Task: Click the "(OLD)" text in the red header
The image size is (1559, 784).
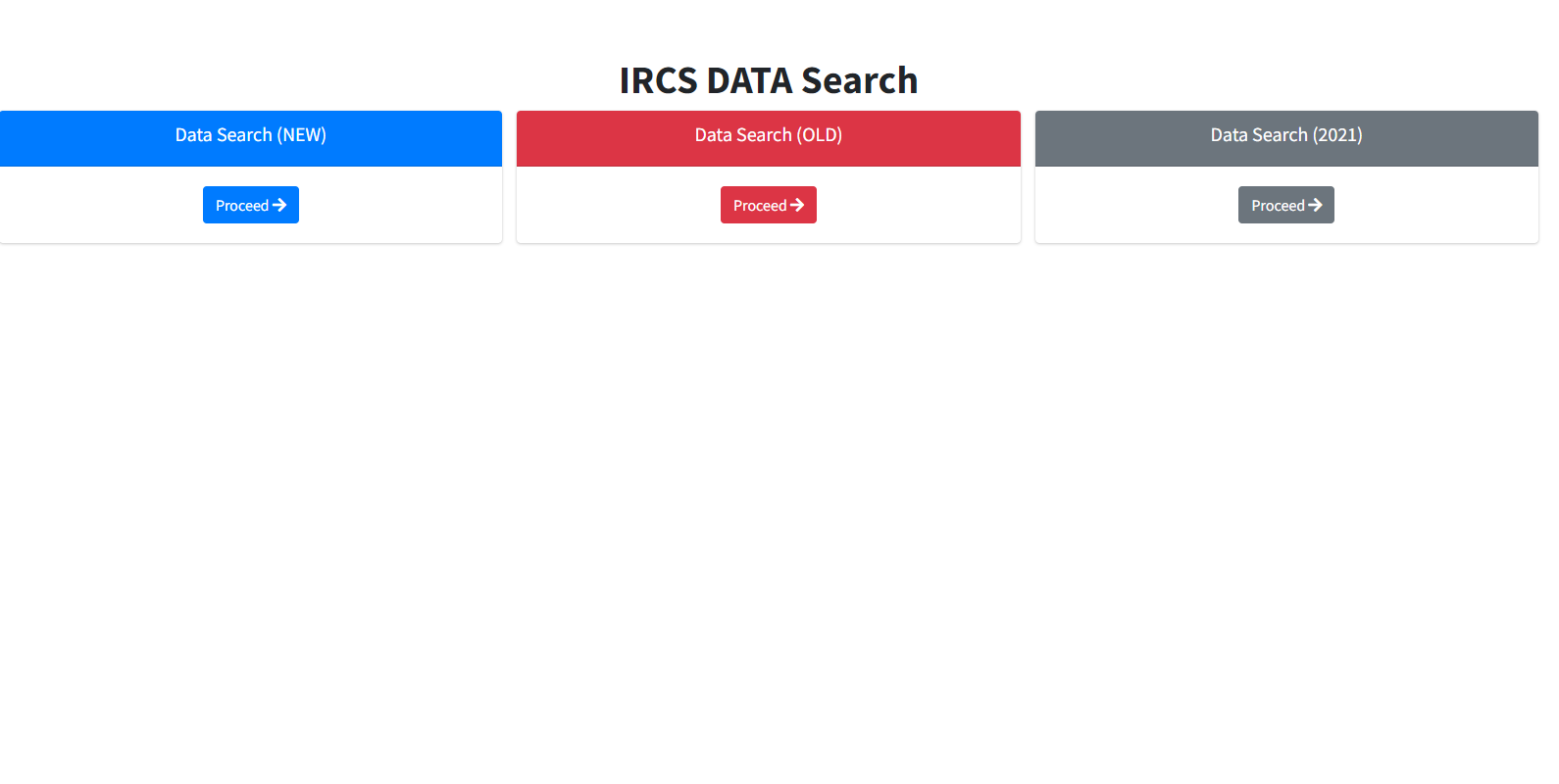Action: (820, 135)
